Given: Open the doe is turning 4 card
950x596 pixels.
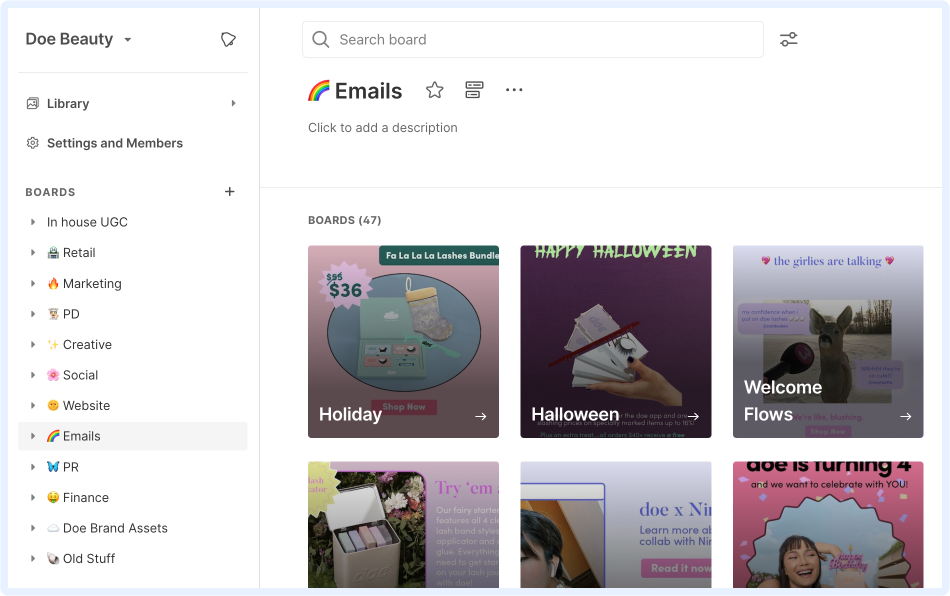Looking at the screenshot, I should point(828,525).
